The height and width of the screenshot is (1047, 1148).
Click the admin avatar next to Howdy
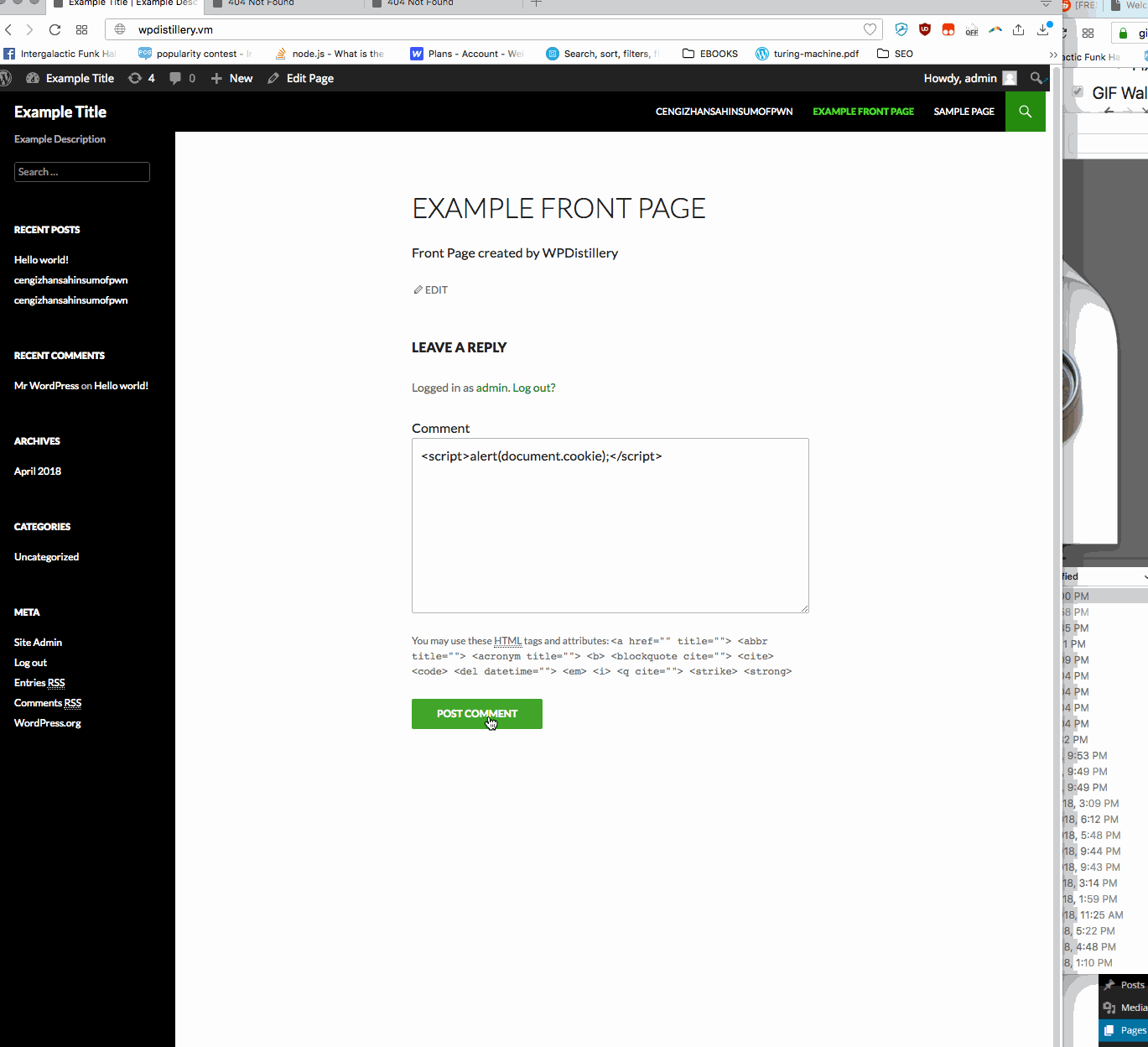coord(1010,78)
